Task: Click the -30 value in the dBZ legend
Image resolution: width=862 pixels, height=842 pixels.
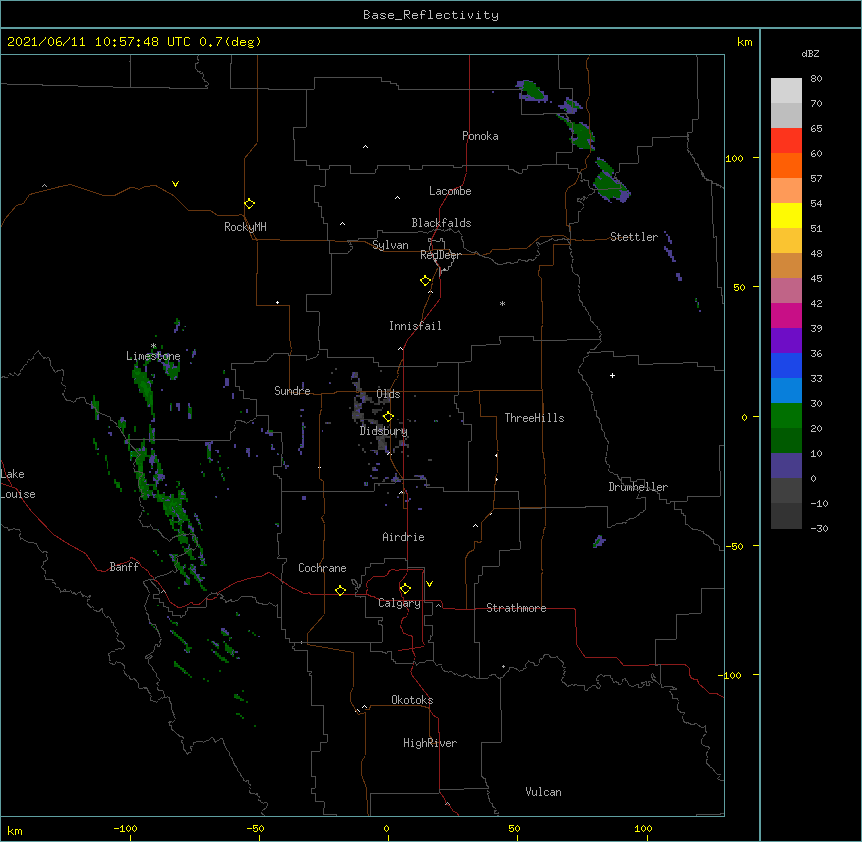Action: tap(819, 528)
